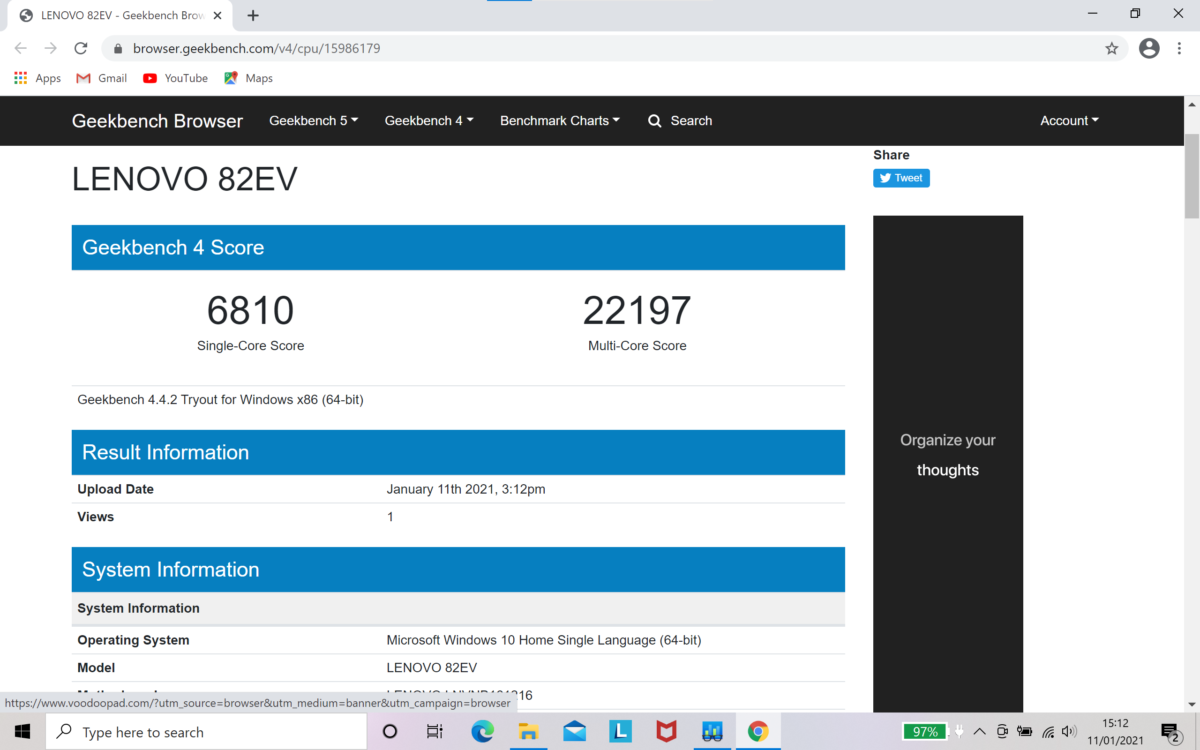Open the notification action center
The width and height of the screenshot is (1200, 750).
point(1172,732)
